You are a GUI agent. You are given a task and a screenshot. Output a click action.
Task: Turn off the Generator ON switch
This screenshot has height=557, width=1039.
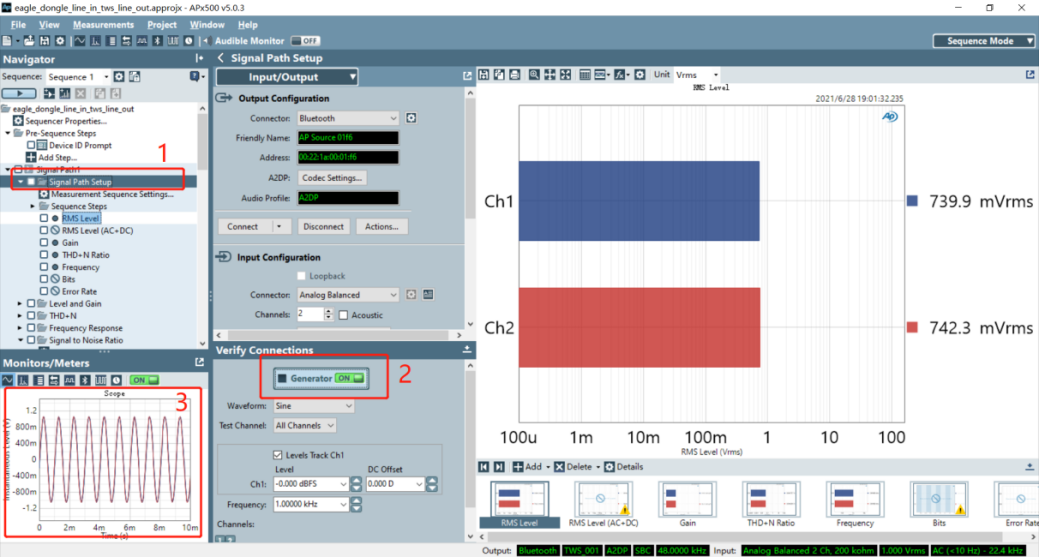click(350, 378)
